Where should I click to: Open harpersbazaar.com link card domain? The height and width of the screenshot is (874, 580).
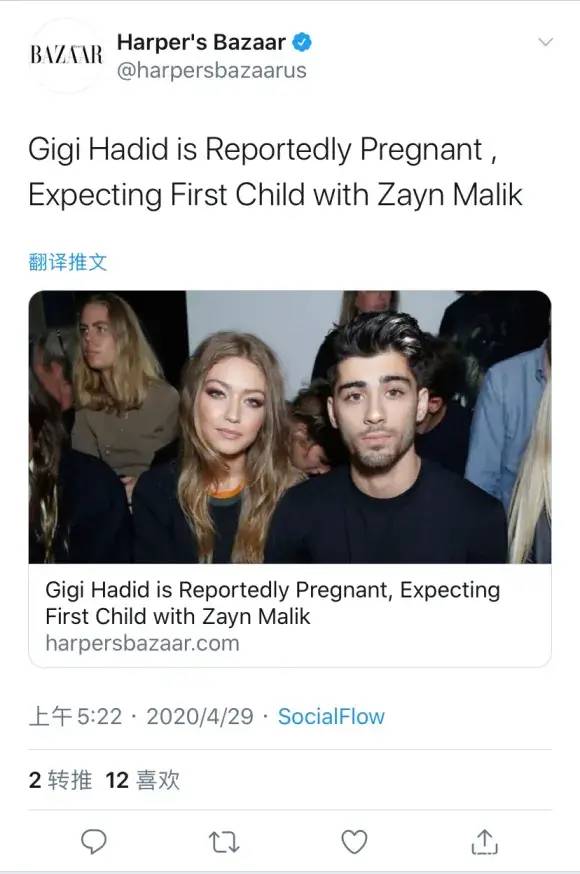[143, 643]
